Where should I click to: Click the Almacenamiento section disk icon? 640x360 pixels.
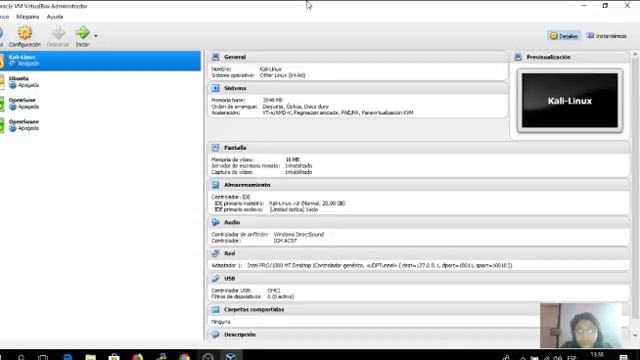click(216, 185)
